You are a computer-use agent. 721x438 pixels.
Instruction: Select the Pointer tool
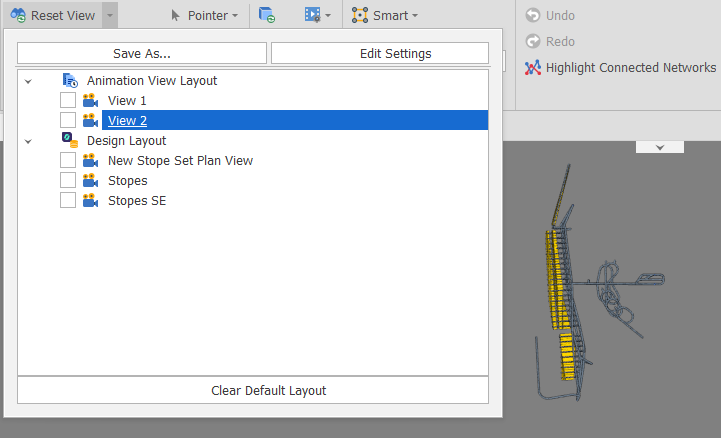pyautogui.click(x=199, y=15)
